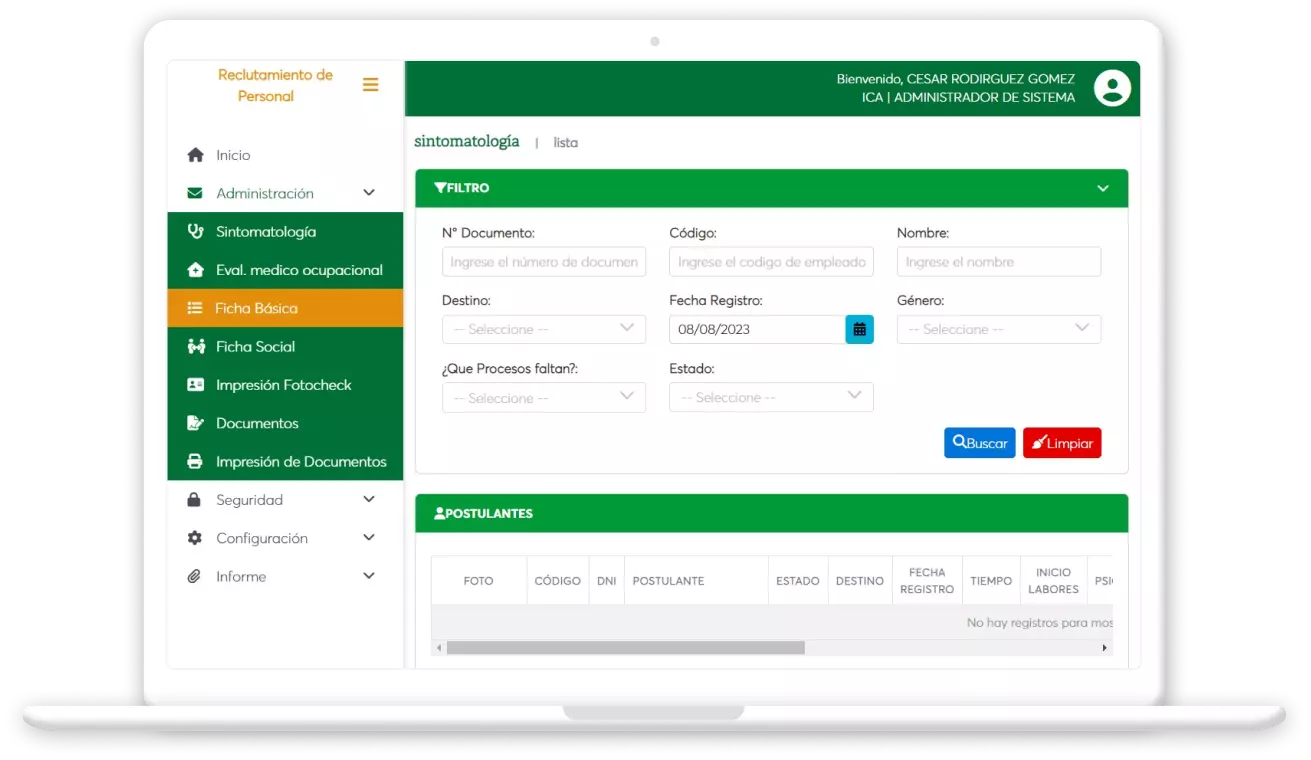This screenshot has width=1311, height=760.
Task: Collapse the Administración submenu chevron
Action: pos(369,193)
